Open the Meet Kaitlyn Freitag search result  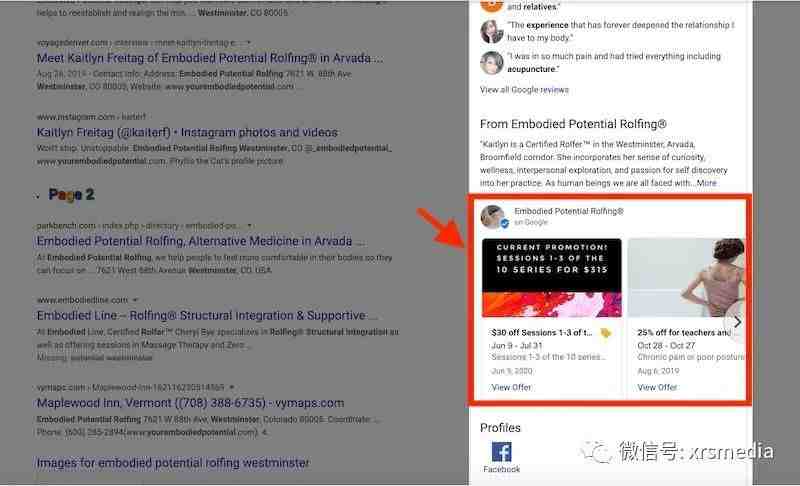[209, 58]
